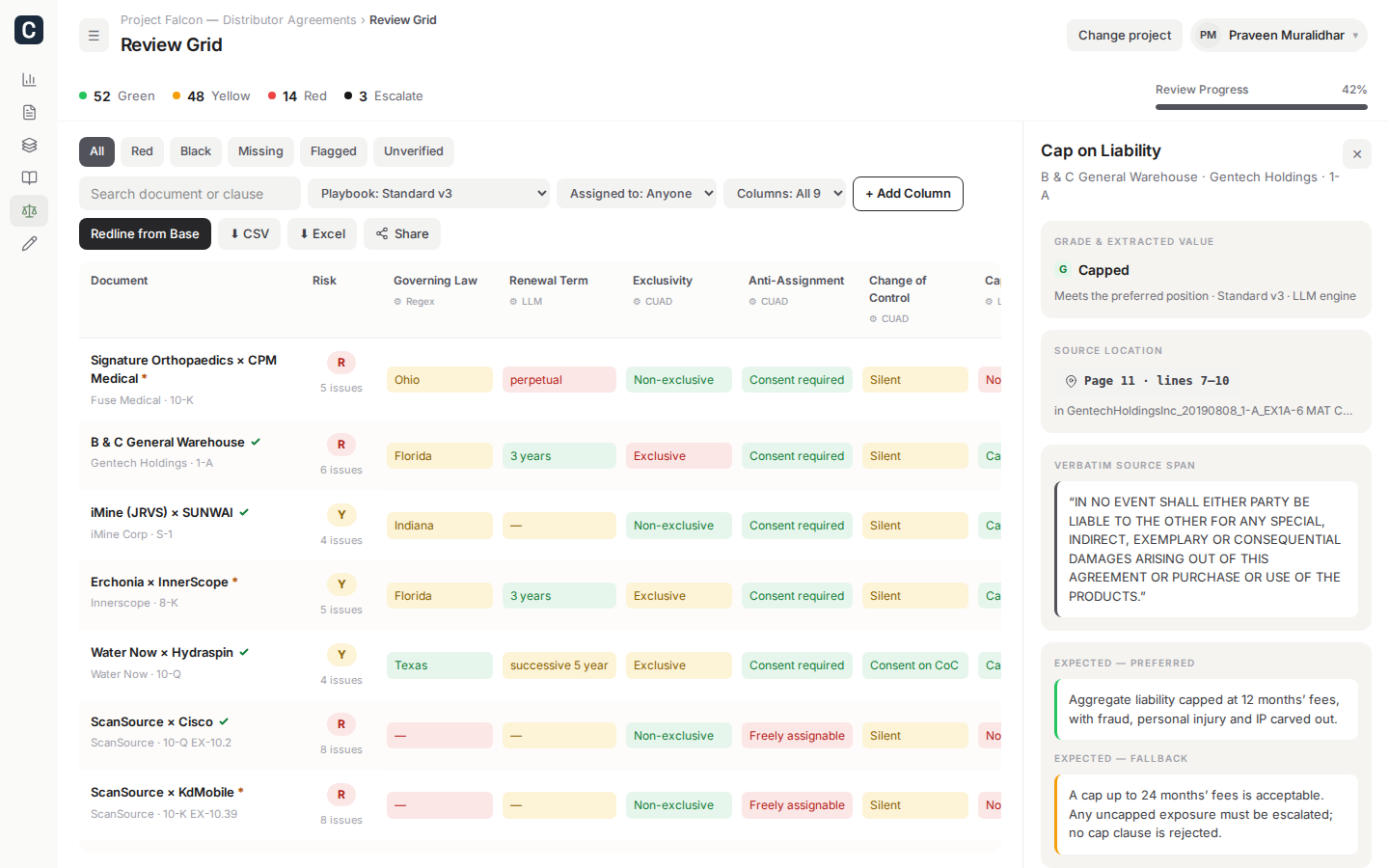Click the Anti-Assignment column header
This screenshot has width=1389, height=868.
(796, 281)
